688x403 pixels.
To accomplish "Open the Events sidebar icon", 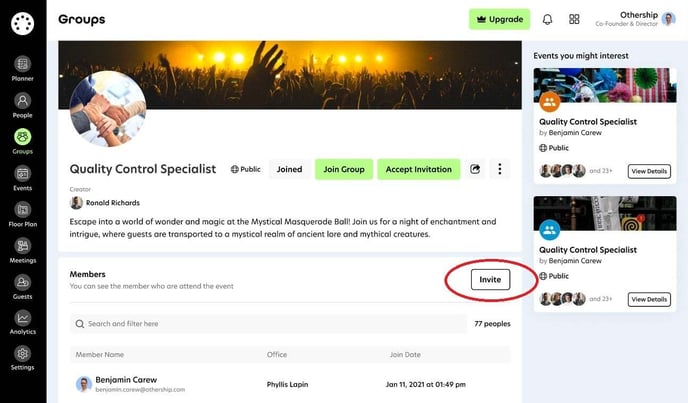I will [22, 174].
